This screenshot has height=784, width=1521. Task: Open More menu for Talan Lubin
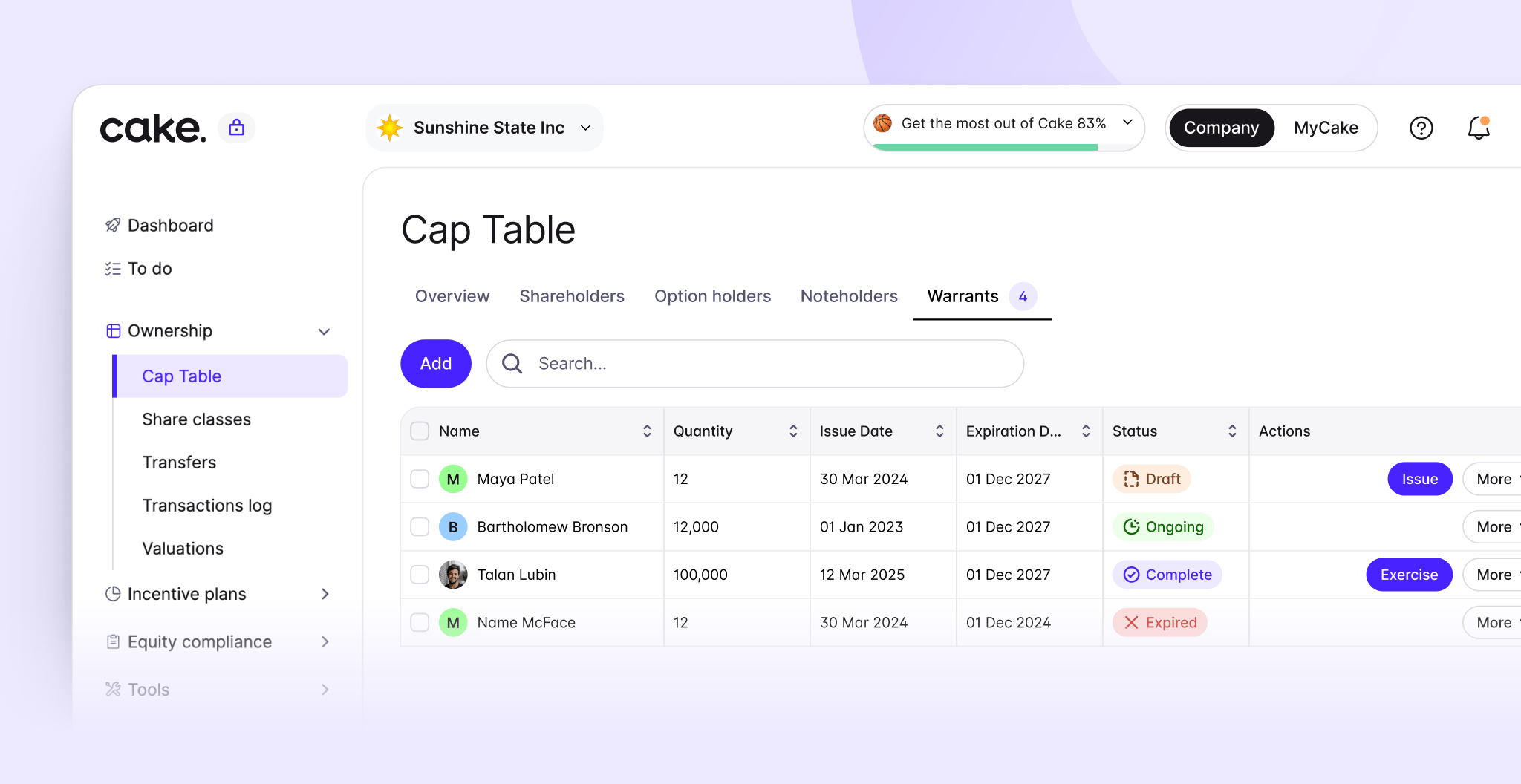(1493, 575)
